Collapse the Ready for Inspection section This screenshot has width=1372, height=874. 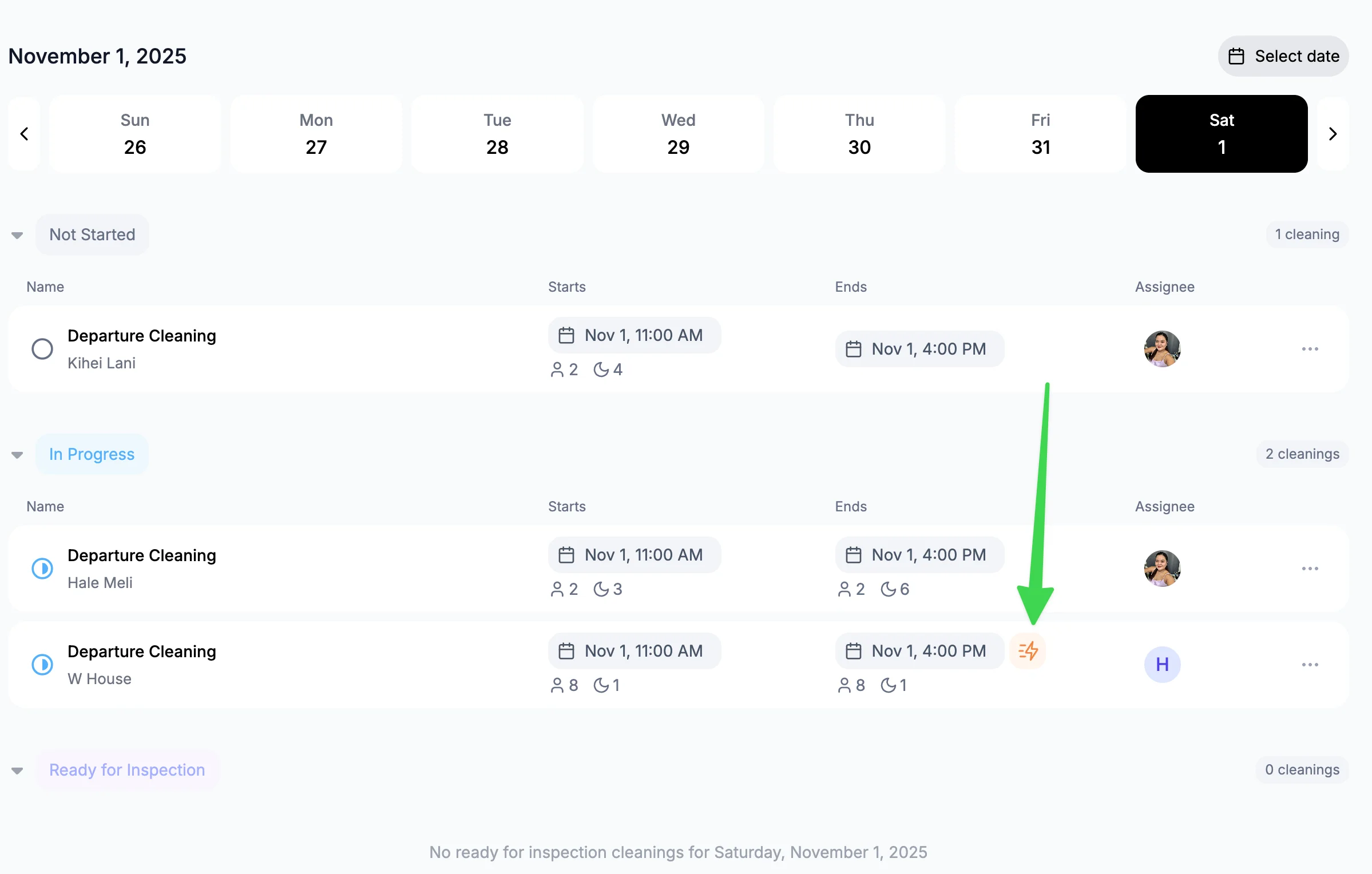pyautogui.click(x=17, y=770)
